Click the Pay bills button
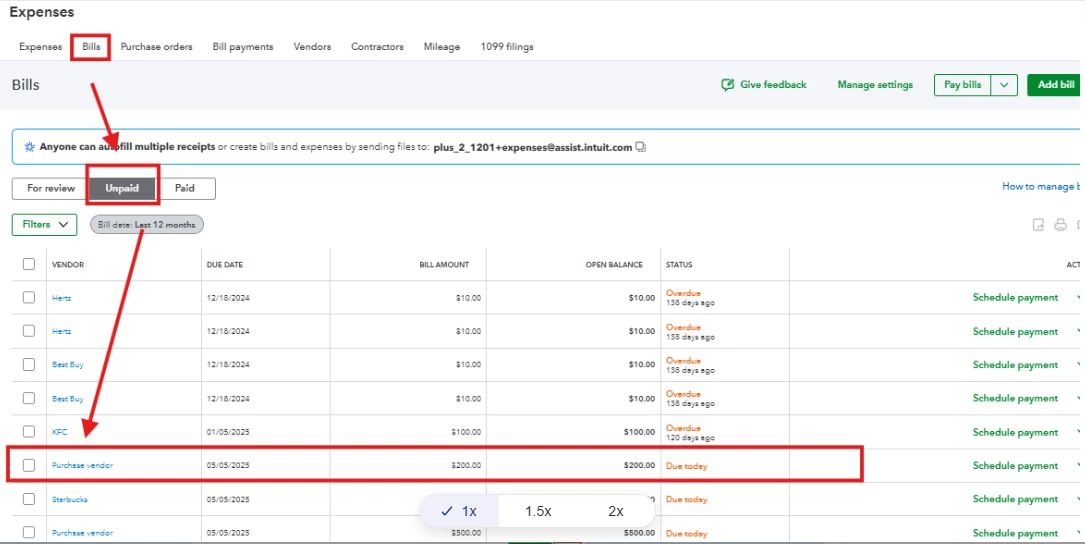This screenshot has height=544, width=1085. [963, 85]
